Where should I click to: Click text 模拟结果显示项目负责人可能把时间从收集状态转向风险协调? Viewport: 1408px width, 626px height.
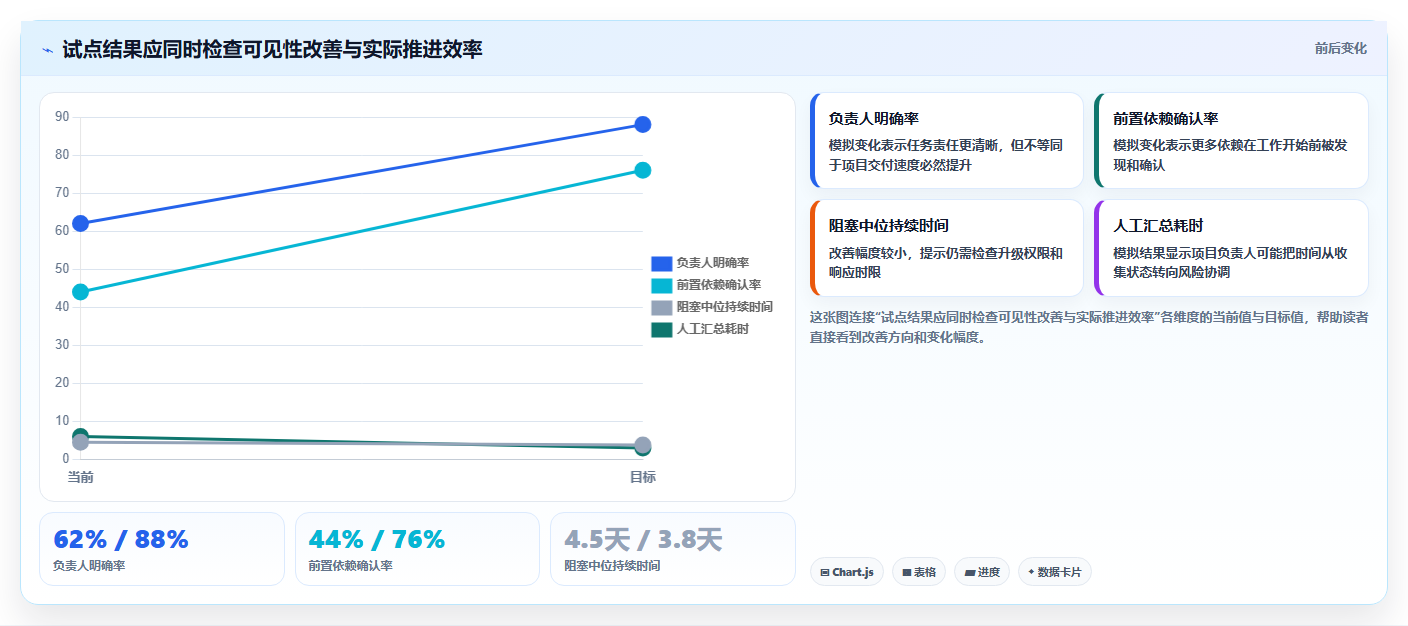1230,263
